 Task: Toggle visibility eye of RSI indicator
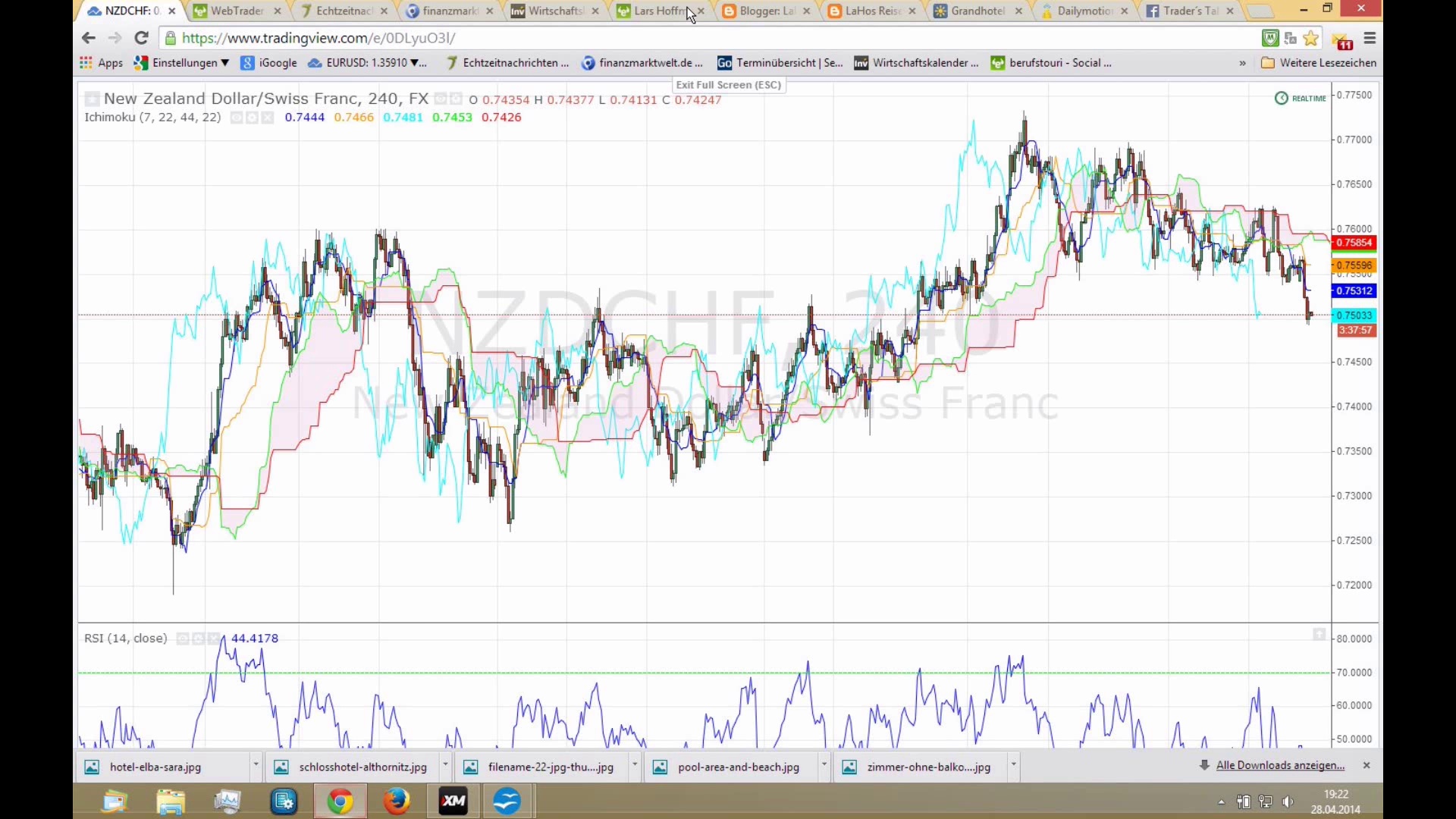click(x=183, y=639)
